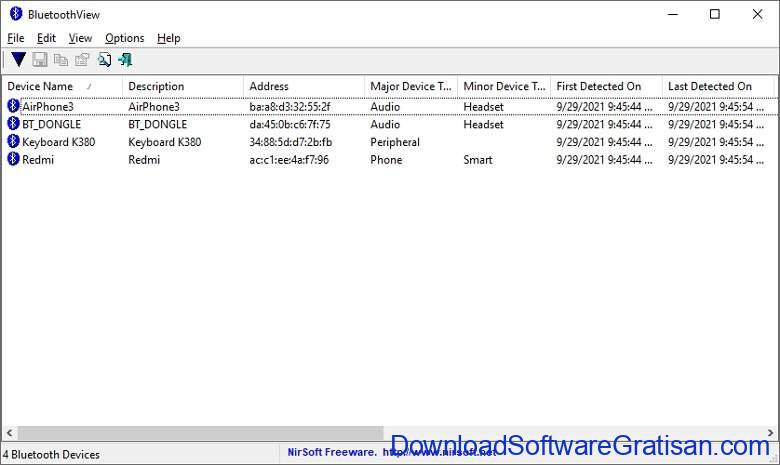
Task: Sort by Description column header
Action: [x=183, y=87]
